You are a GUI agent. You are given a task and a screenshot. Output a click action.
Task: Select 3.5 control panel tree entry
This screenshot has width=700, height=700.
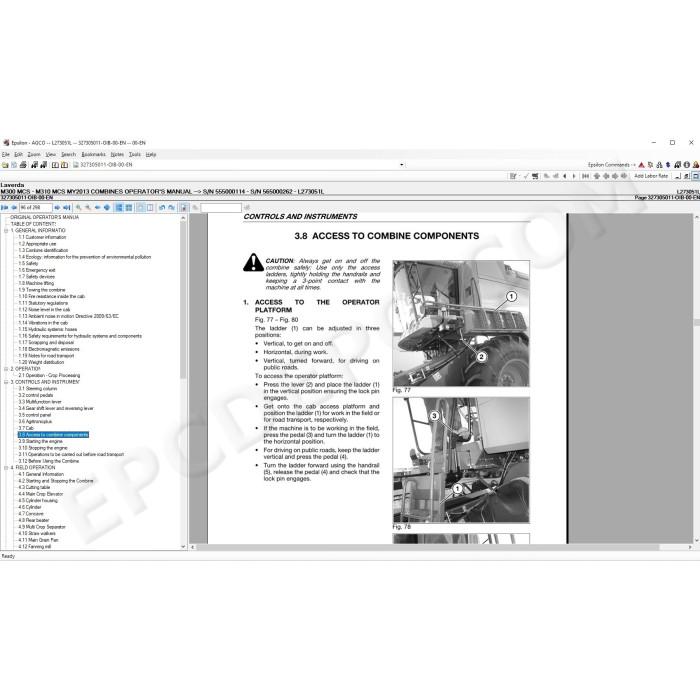pyautogui.click(x=35, y=415)
